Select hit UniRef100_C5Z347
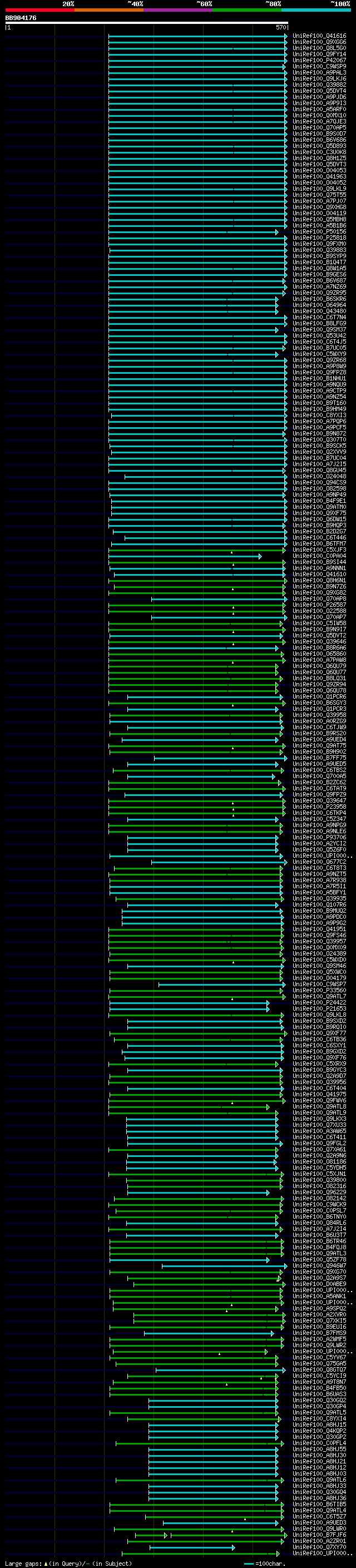The width and height of the screenshot is (356, 1568). point(319,819)
